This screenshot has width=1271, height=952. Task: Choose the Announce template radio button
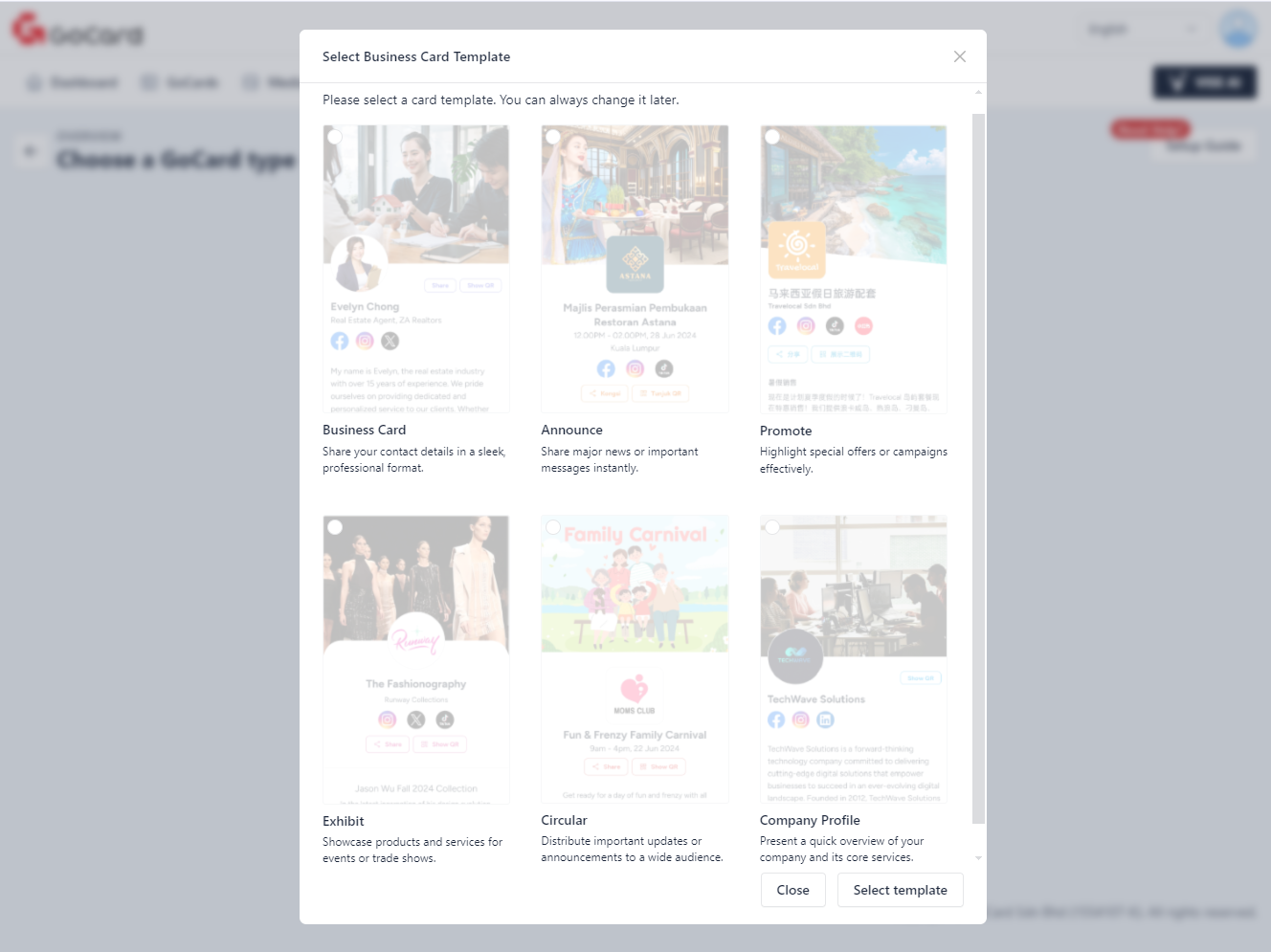click(x=553, y=137)
